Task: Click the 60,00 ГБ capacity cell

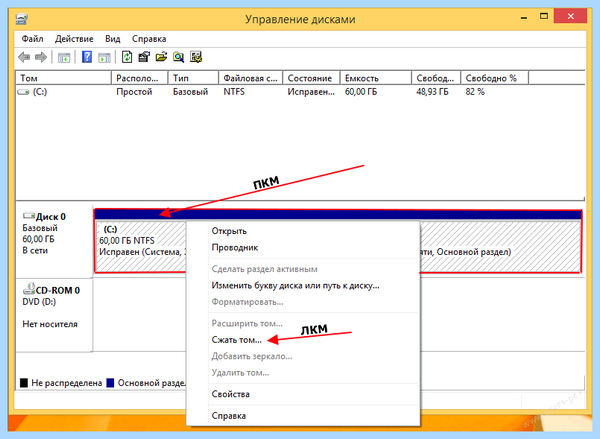Action: 361,92
